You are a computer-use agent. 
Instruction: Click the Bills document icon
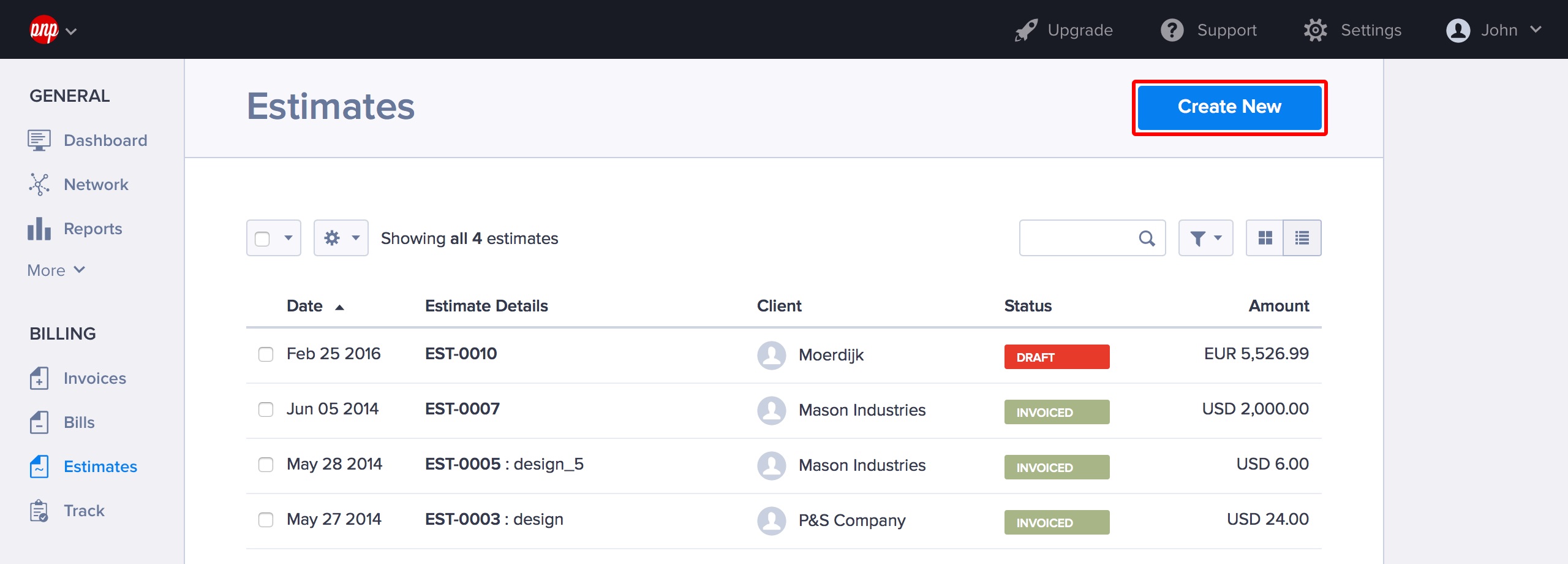click(39, 422)
